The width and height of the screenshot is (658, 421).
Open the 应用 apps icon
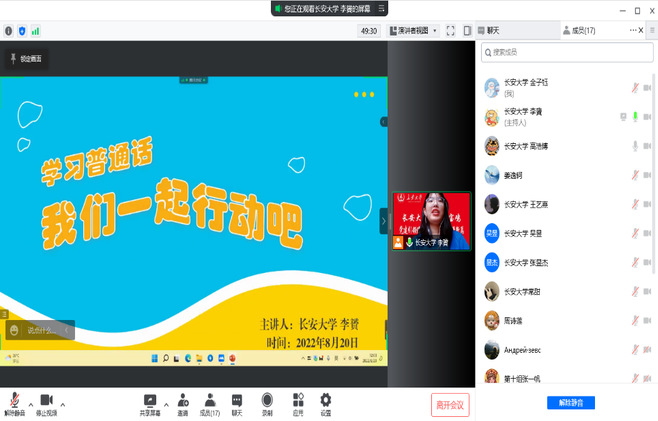point(297,403)
